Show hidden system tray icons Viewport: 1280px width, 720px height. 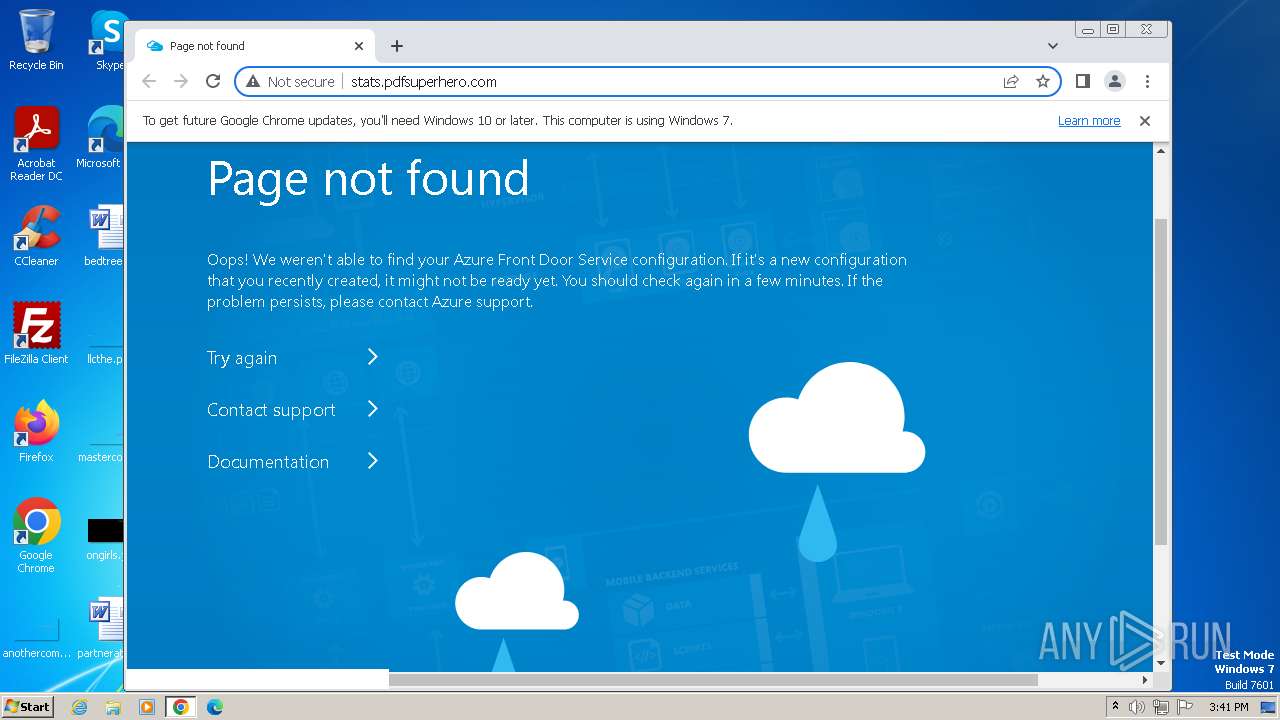click(x=1115, y=707)
